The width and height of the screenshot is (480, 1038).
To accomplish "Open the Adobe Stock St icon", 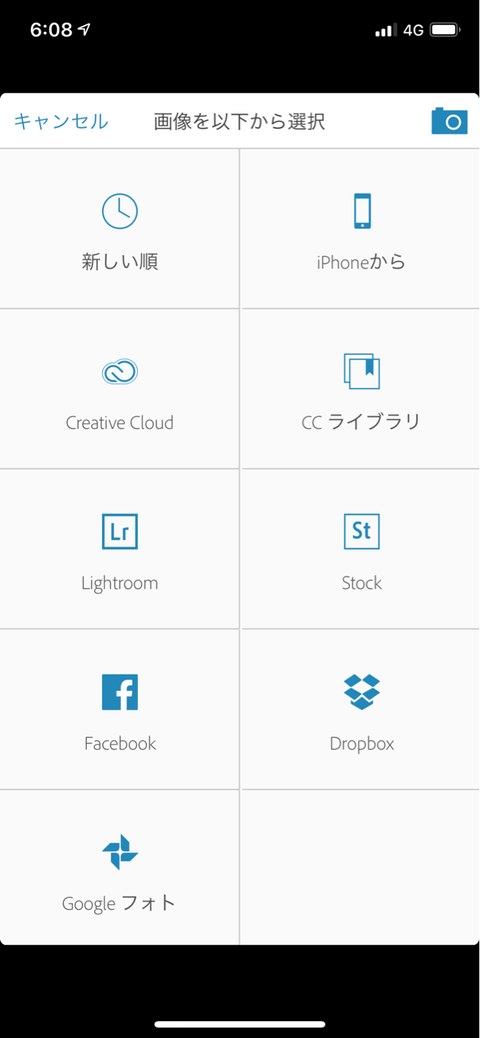I will pos(361,531).
